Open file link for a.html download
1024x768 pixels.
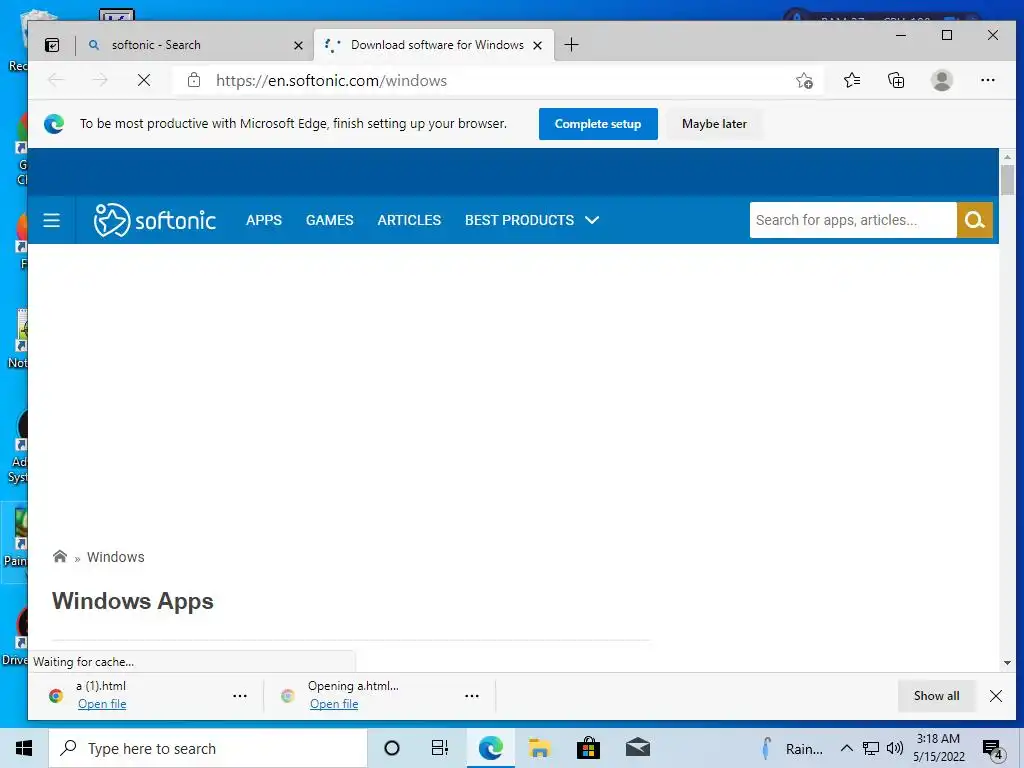(334, 704)
